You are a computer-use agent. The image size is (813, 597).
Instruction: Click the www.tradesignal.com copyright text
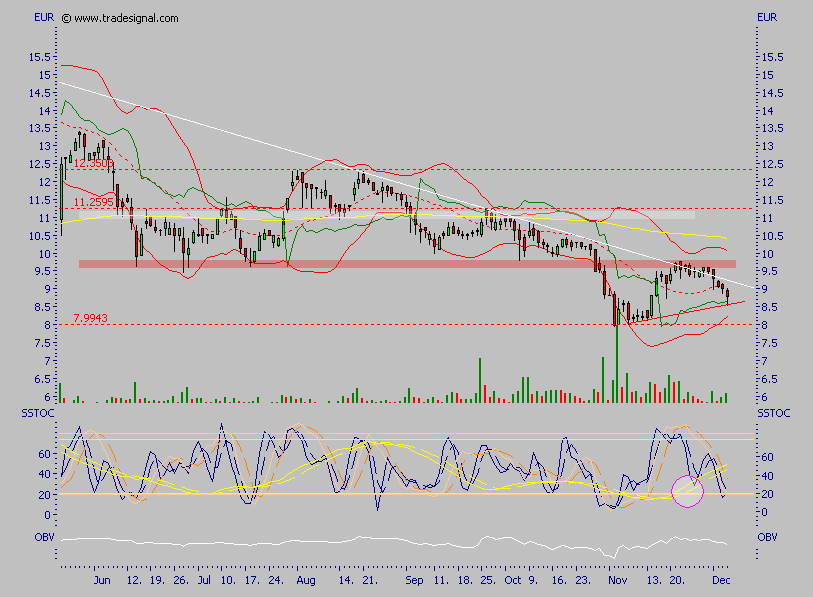[120, 18]
